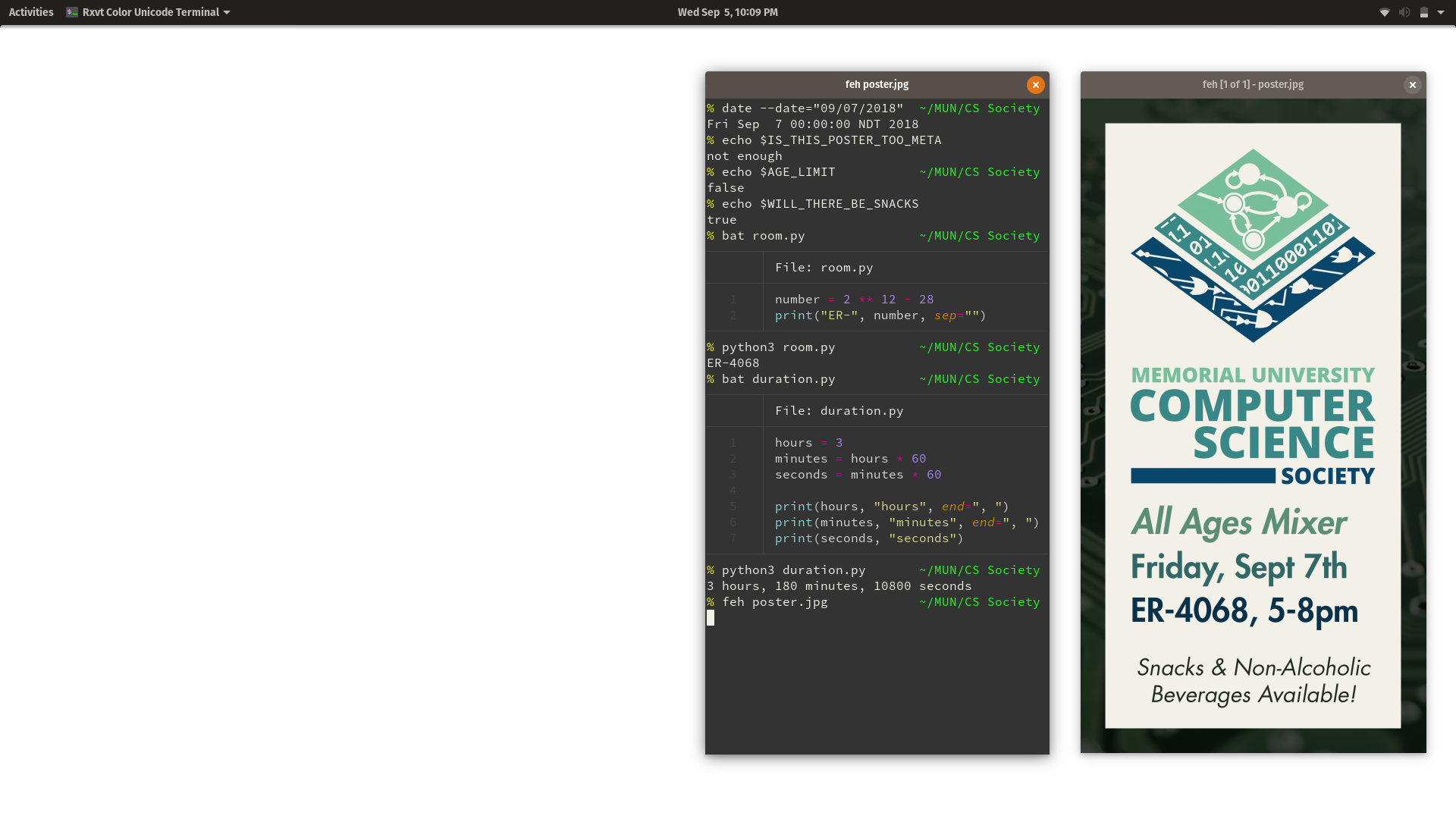Viewport: 1456px width, 819px height.
Task: Close the feh [1 of 1] poster.jpg viewer window
Action: [1412, 85]
